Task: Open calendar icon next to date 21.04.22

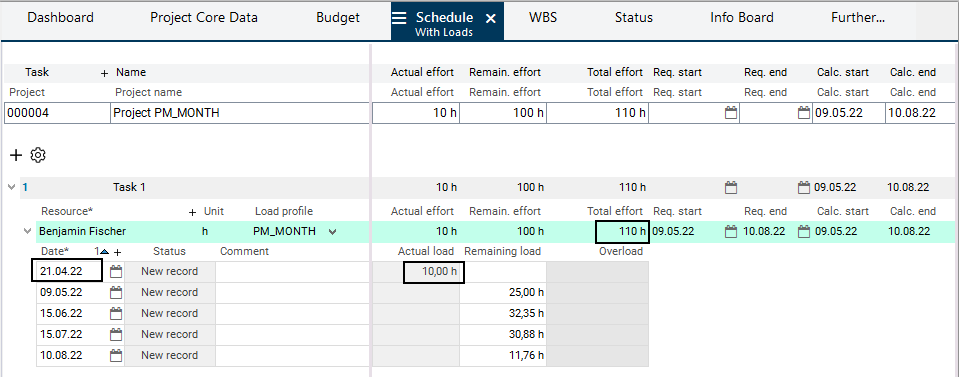Action: pyautogui.click(x=116, y=271)
